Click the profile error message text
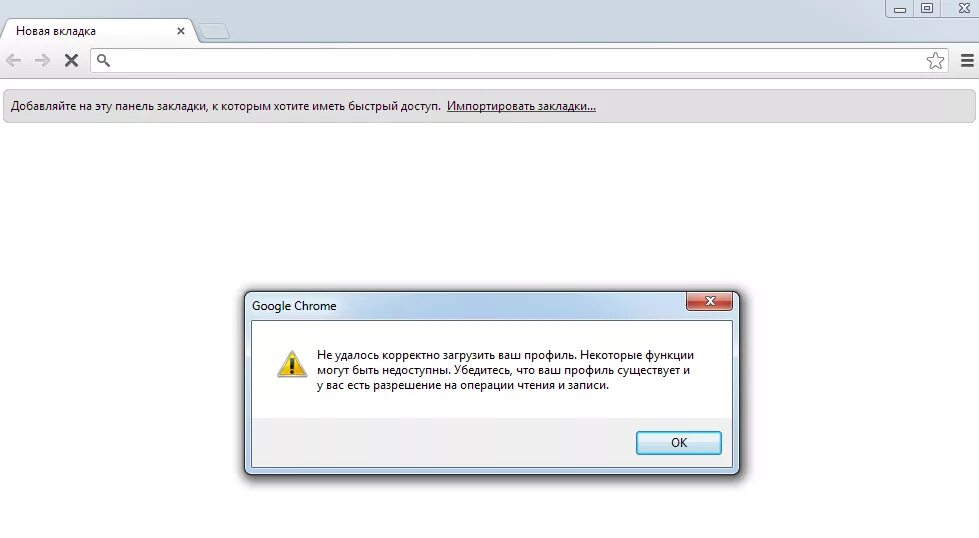The width and height of the screenshot is (979, 538). coord(505,370)
